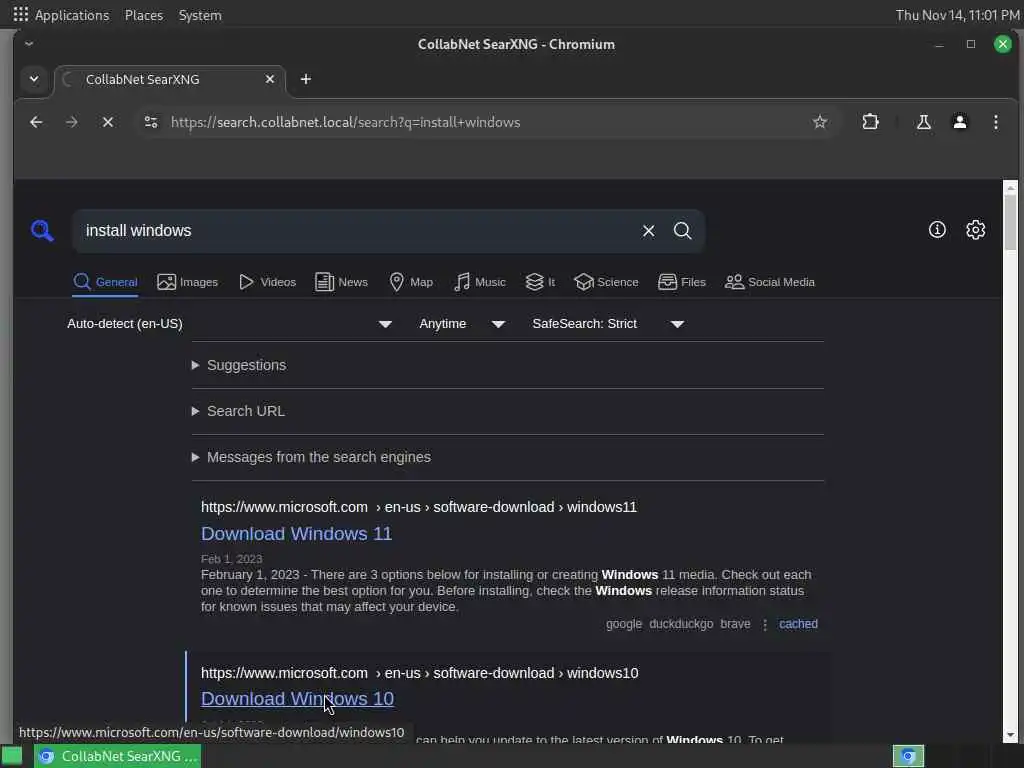Image resolution: width=1024 pixels, height=768 pixels.
Task: Open the About info icon
Action: (937, 229)
